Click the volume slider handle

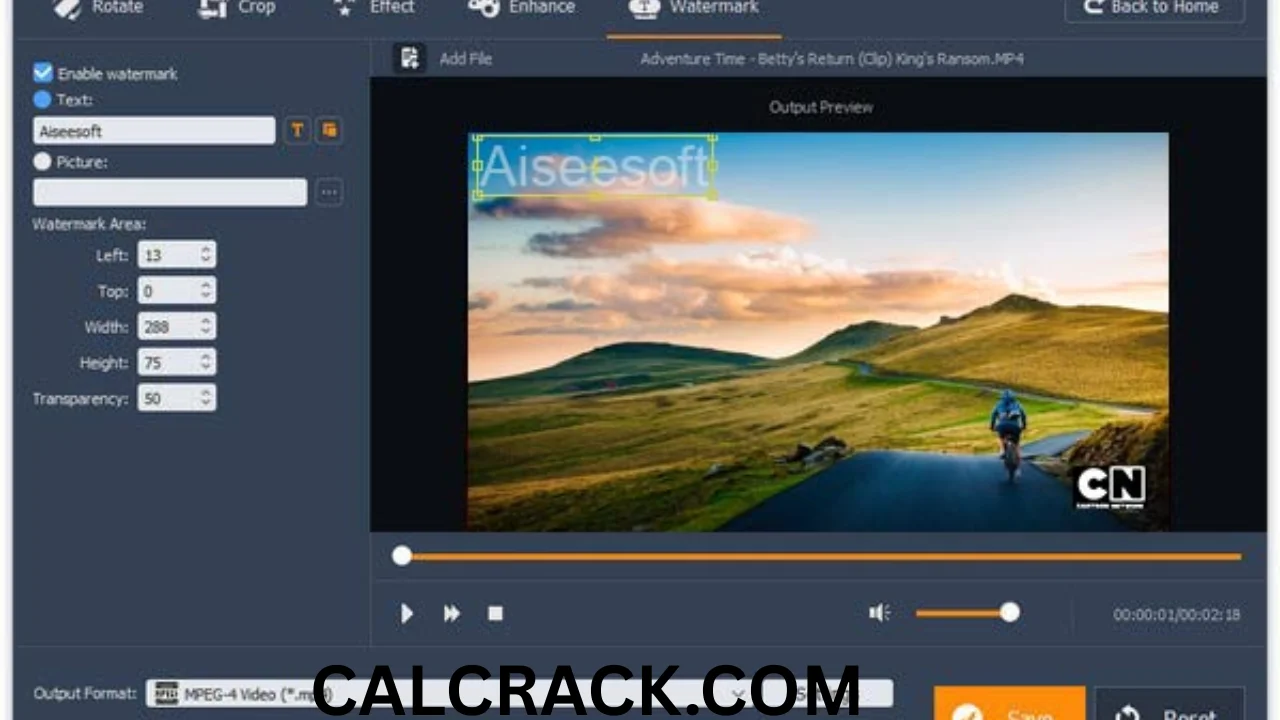1010,612
